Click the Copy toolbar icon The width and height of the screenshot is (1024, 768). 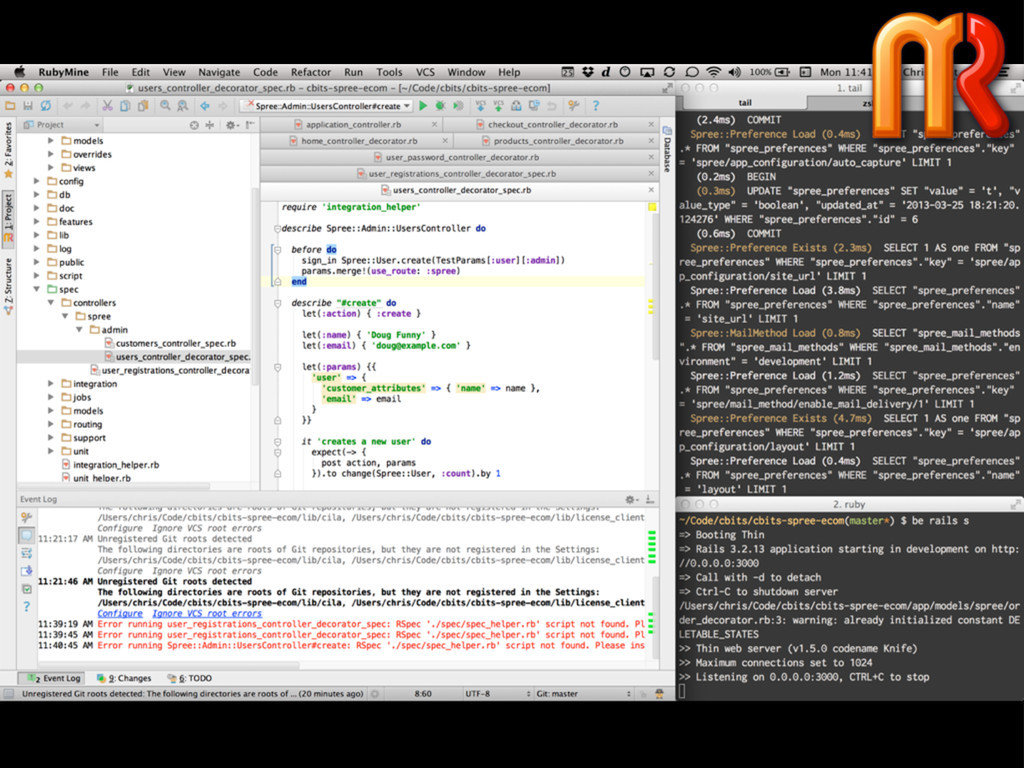(x=125, y=106)
